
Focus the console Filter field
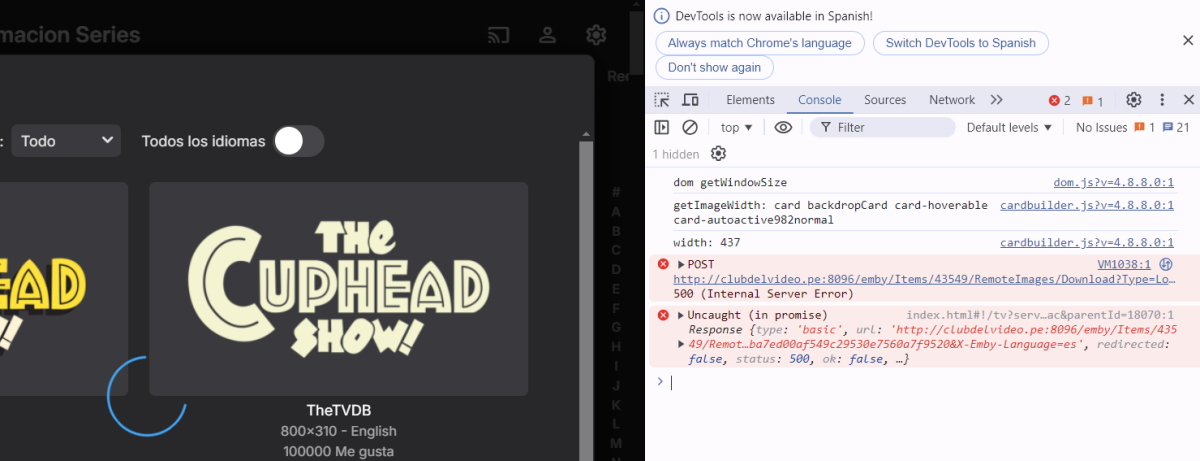(883, 127)
